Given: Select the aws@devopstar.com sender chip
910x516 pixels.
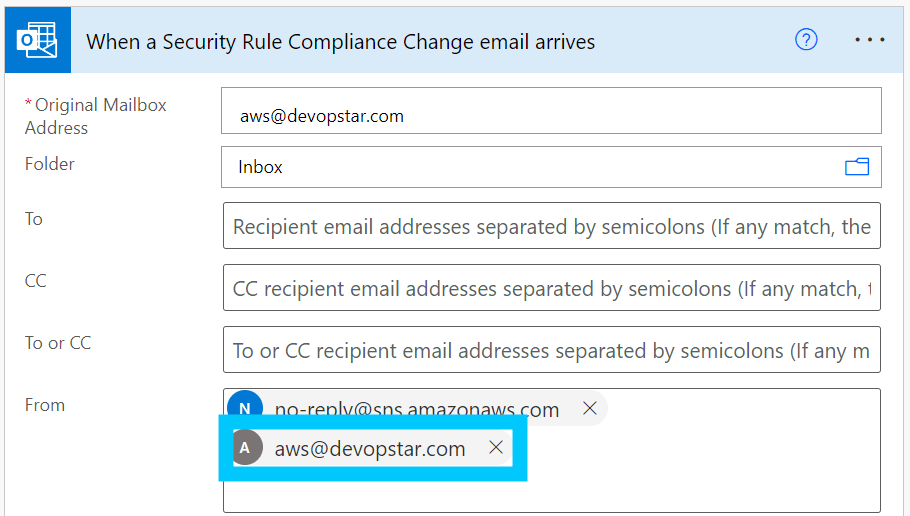Looking at the screenshot, I should (370, 449).
